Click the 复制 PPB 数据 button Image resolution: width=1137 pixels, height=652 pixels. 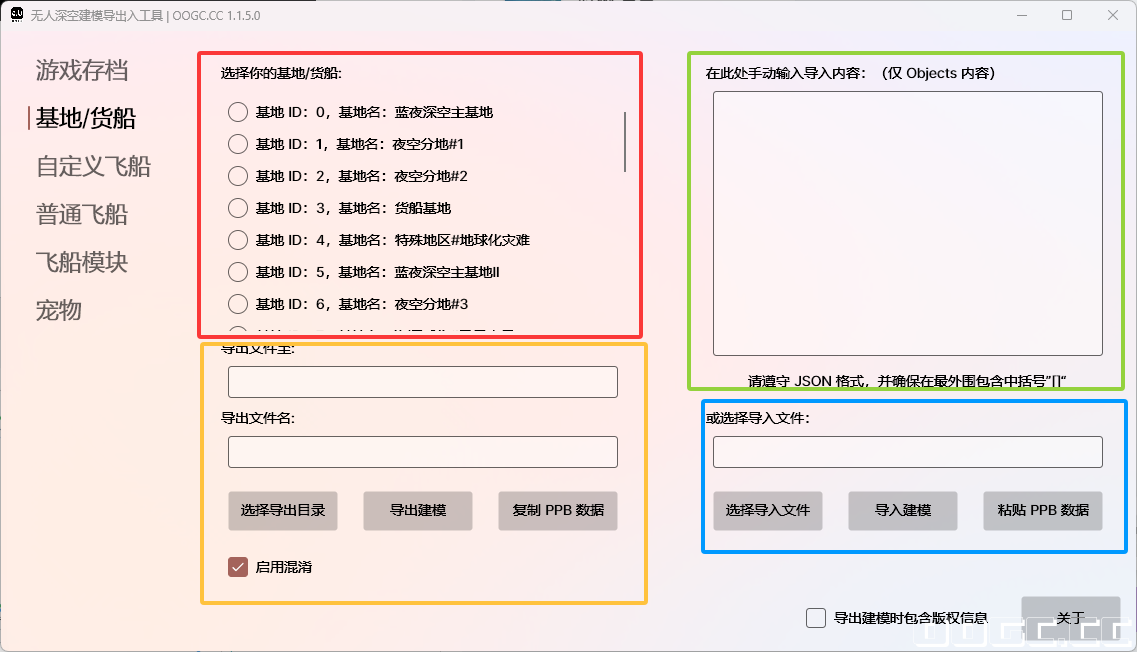(x=558, y=511)
